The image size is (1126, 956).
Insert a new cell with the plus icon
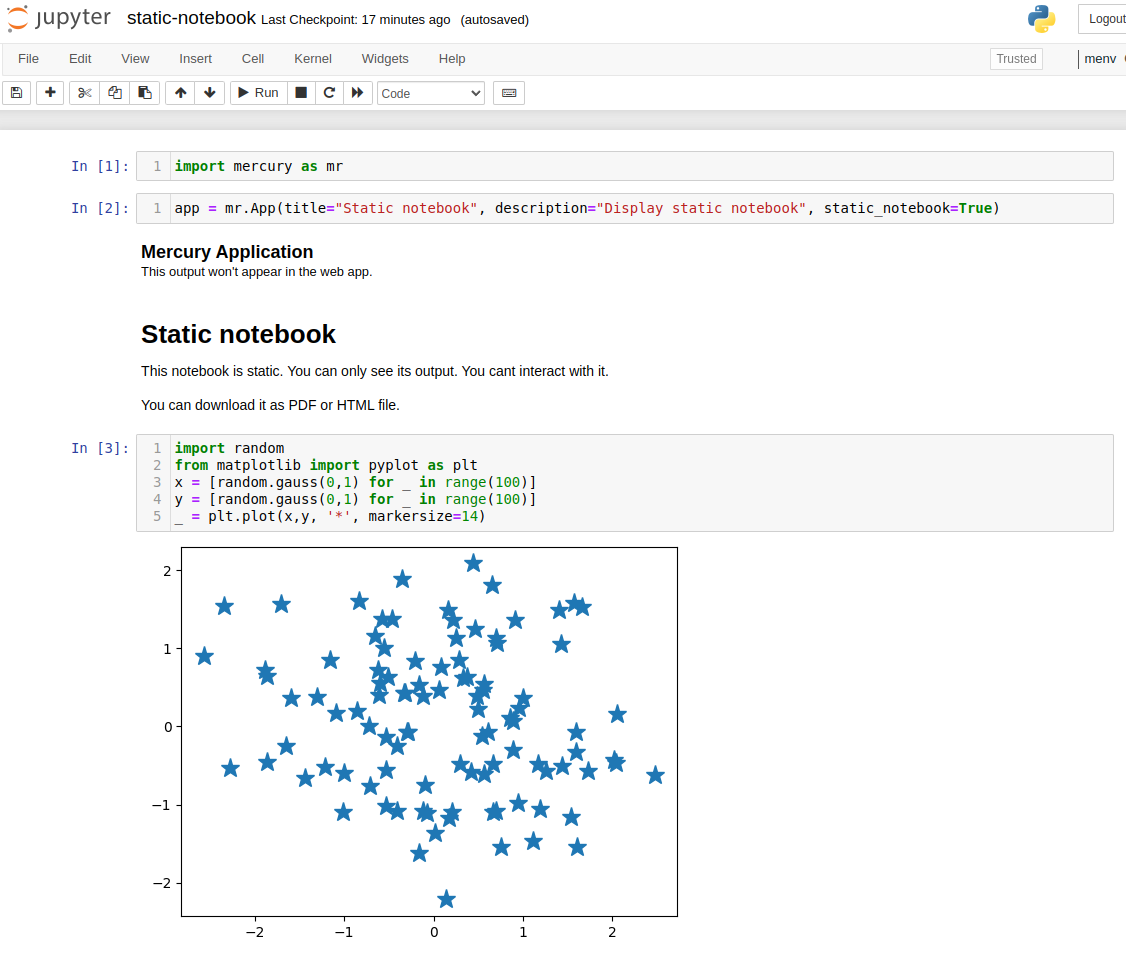pyautogui.click(x=49, y=93)
